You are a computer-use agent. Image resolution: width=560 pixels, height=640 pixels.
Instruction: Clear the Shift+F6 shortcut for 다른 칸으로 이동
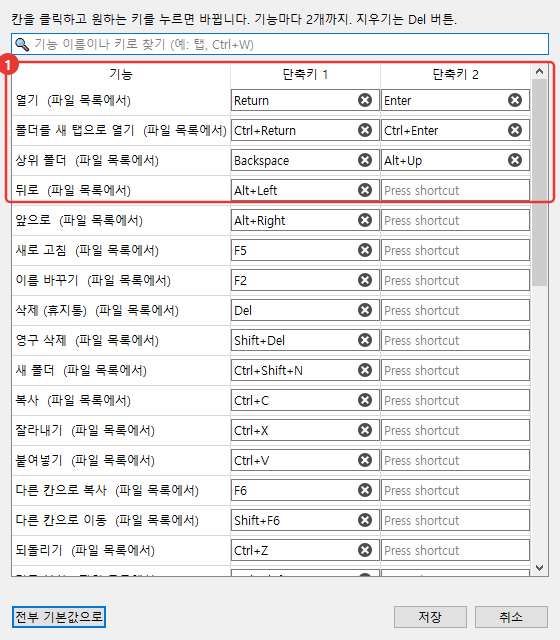(365, 520)
